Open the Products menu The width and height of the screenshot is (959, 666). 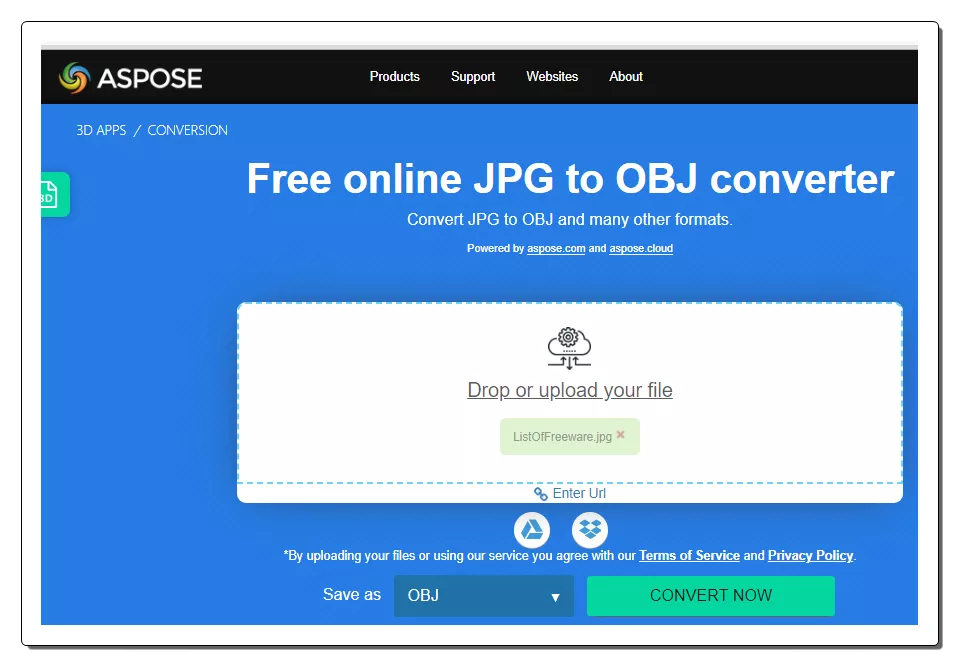[394, 76]
